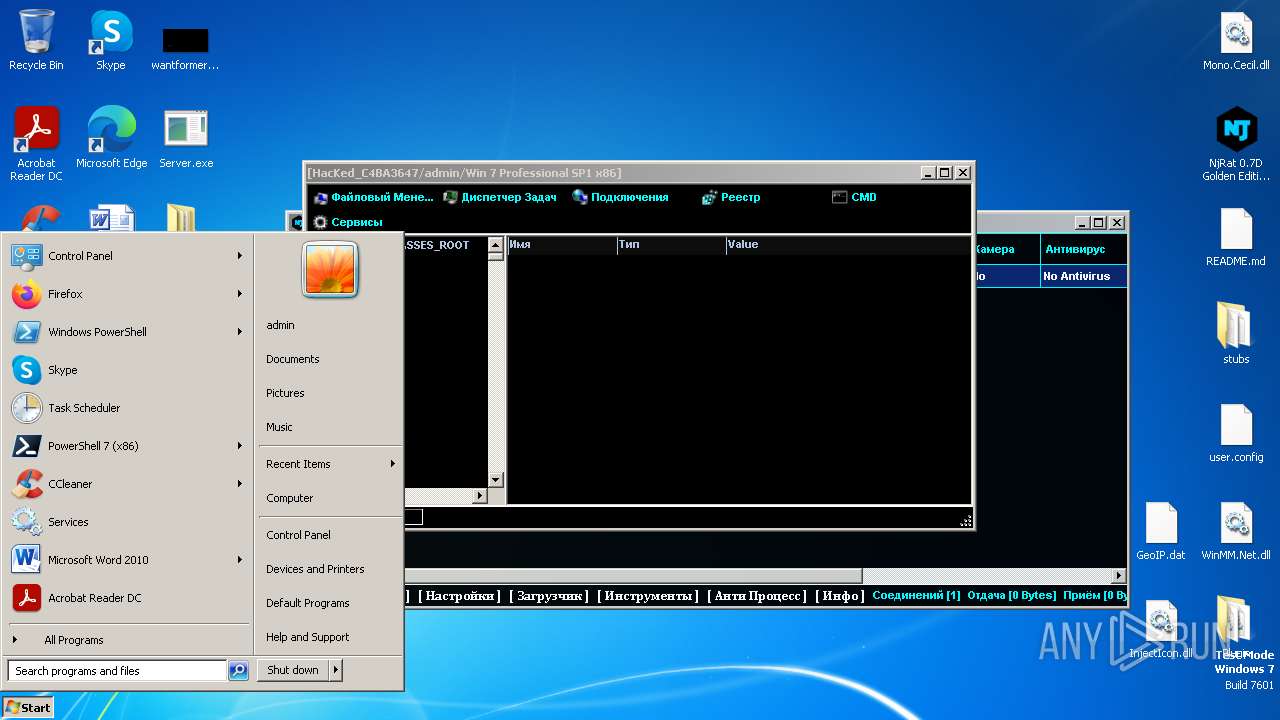Click the Диспетчер Задач monitor icon
This screenshot has width=1280, height=720.
pyautogui.click(x=451, y=197)
